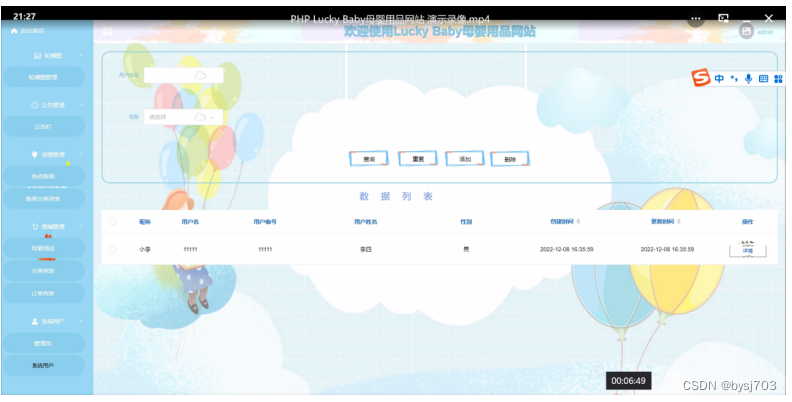The width and height of the screenshot is (792, 402).
Task: Open 分类列表 menu item
Action: pyautogui.click(x=43, y=271)
